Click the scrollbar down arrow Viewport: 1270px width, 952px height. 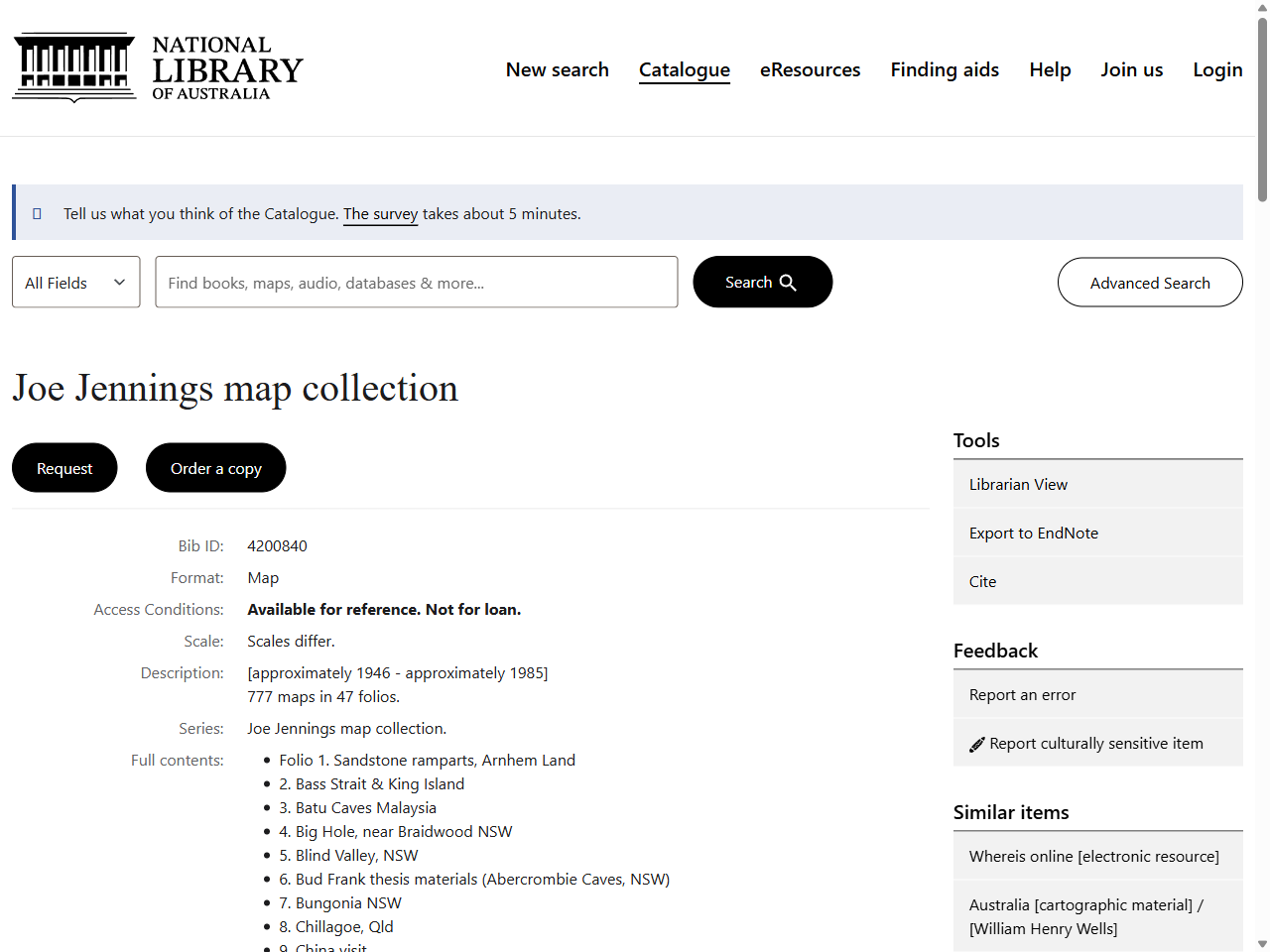point(1261,944)
